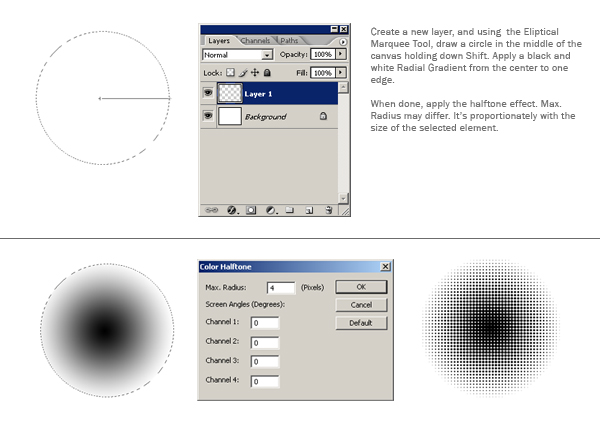Switch to the Channels tab
This screenshot has width=600, height=429.
(255, 41)
